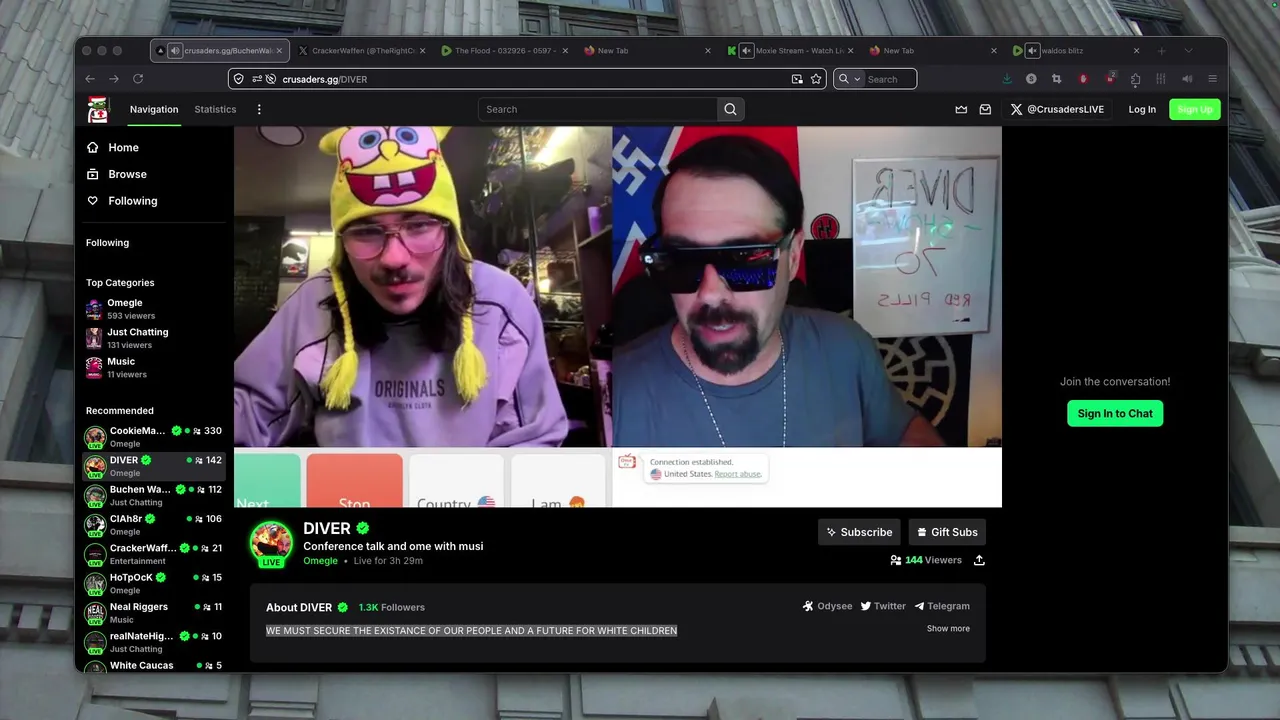Click the green Sign Up button
Image resolution: width=1280 pixels, height=720 pixels.
point(1195,109)
